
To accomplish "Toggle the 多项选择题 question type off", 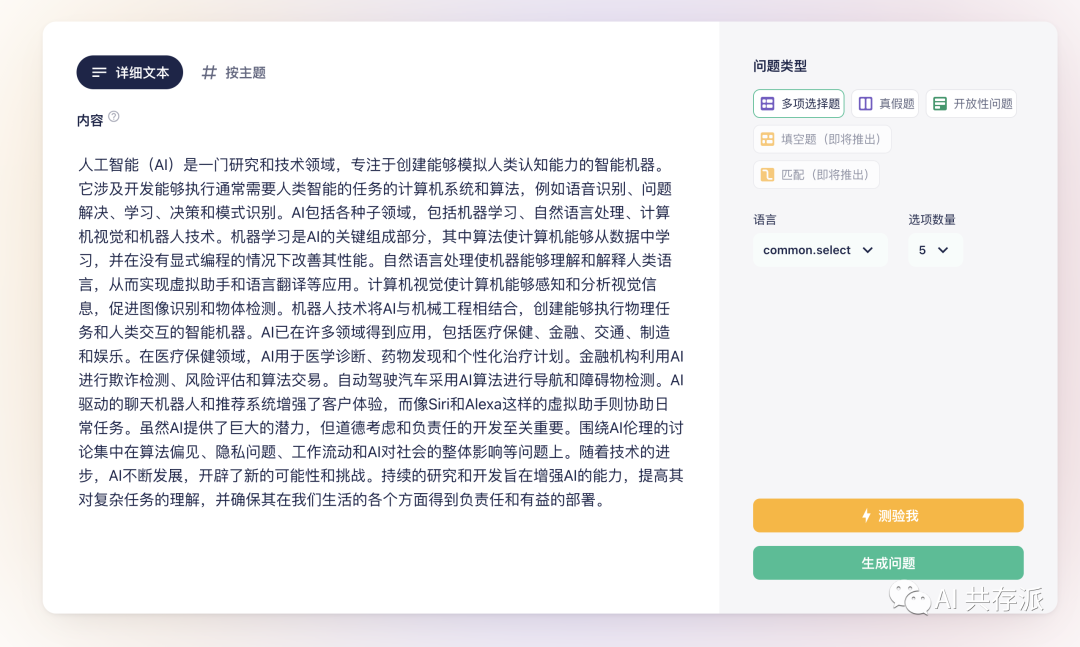I will pos(796,103).
